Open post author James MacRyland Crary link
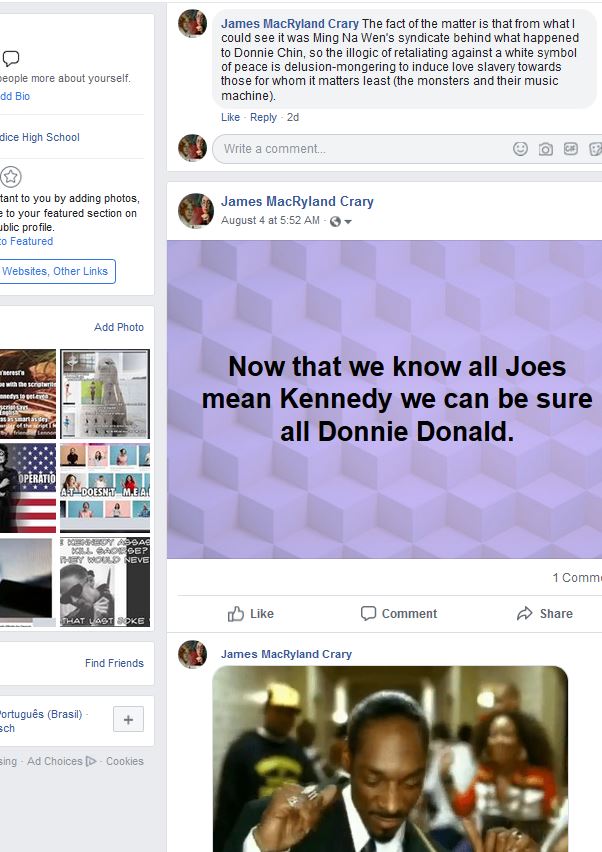 pos(297,201)
